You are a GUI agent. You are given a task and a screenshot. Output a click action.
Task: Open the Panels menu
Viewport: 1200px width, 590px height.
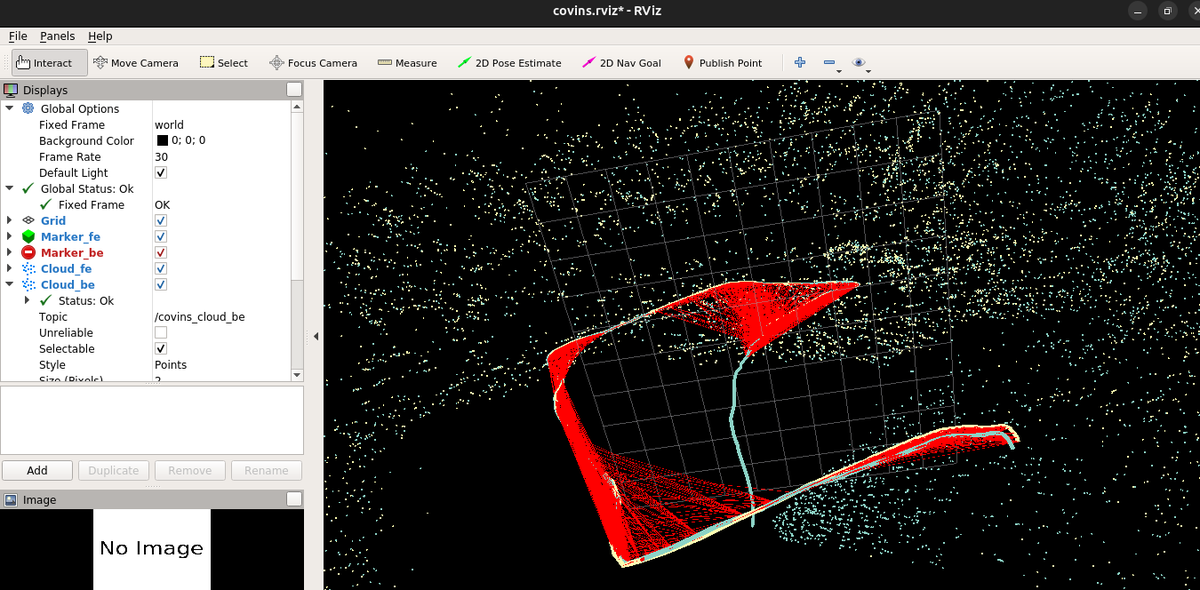(x=57, y=36)
